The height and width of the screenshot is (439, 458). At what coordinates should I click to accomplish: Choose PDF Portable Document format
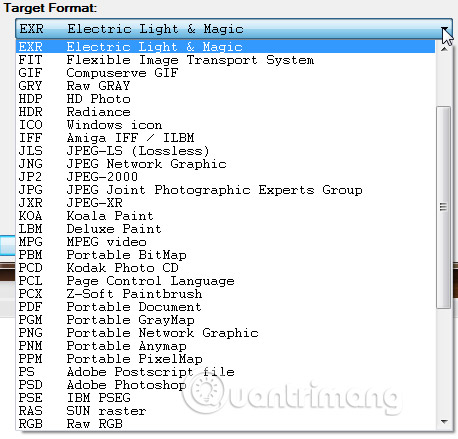point(226,307)
